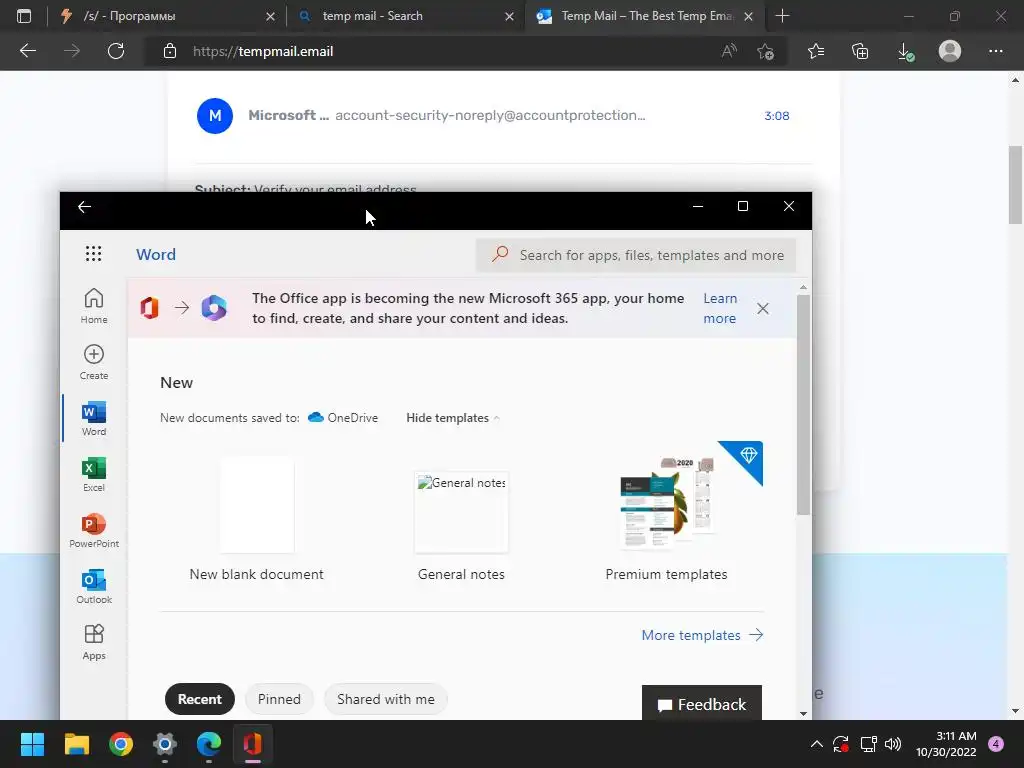Click OneDrive save location text

[353, 417]
